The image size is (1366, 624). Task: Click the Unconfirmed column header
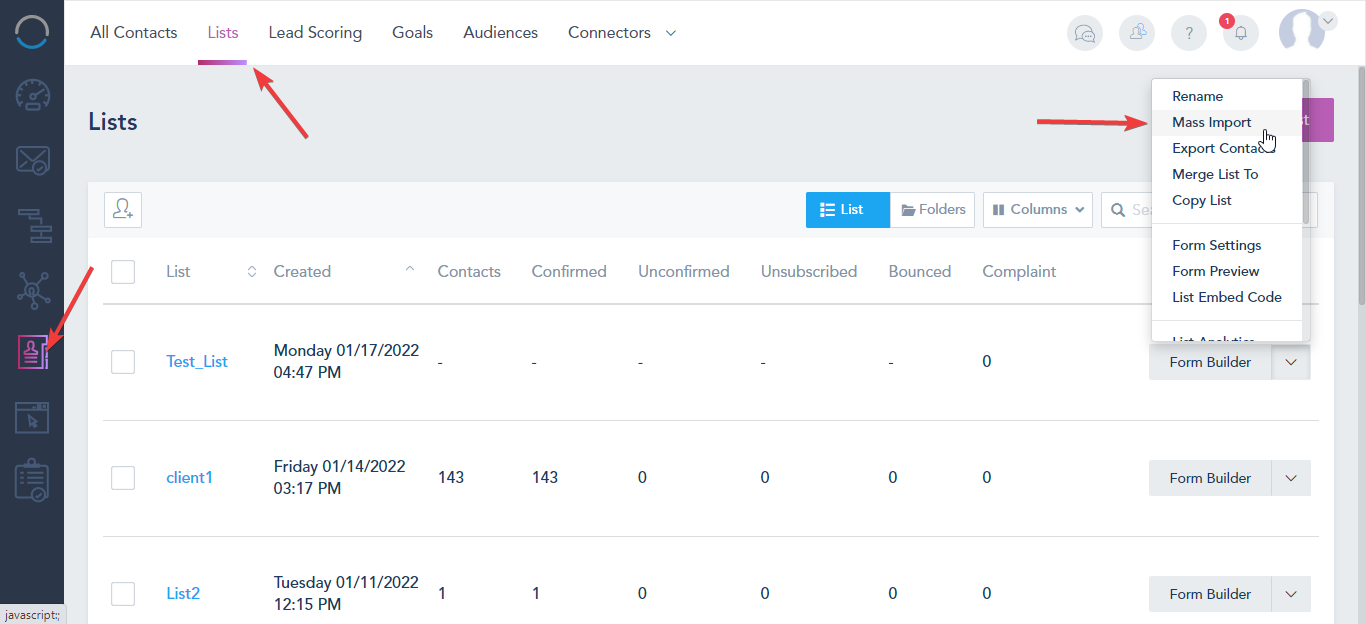[x=684, y=271]
